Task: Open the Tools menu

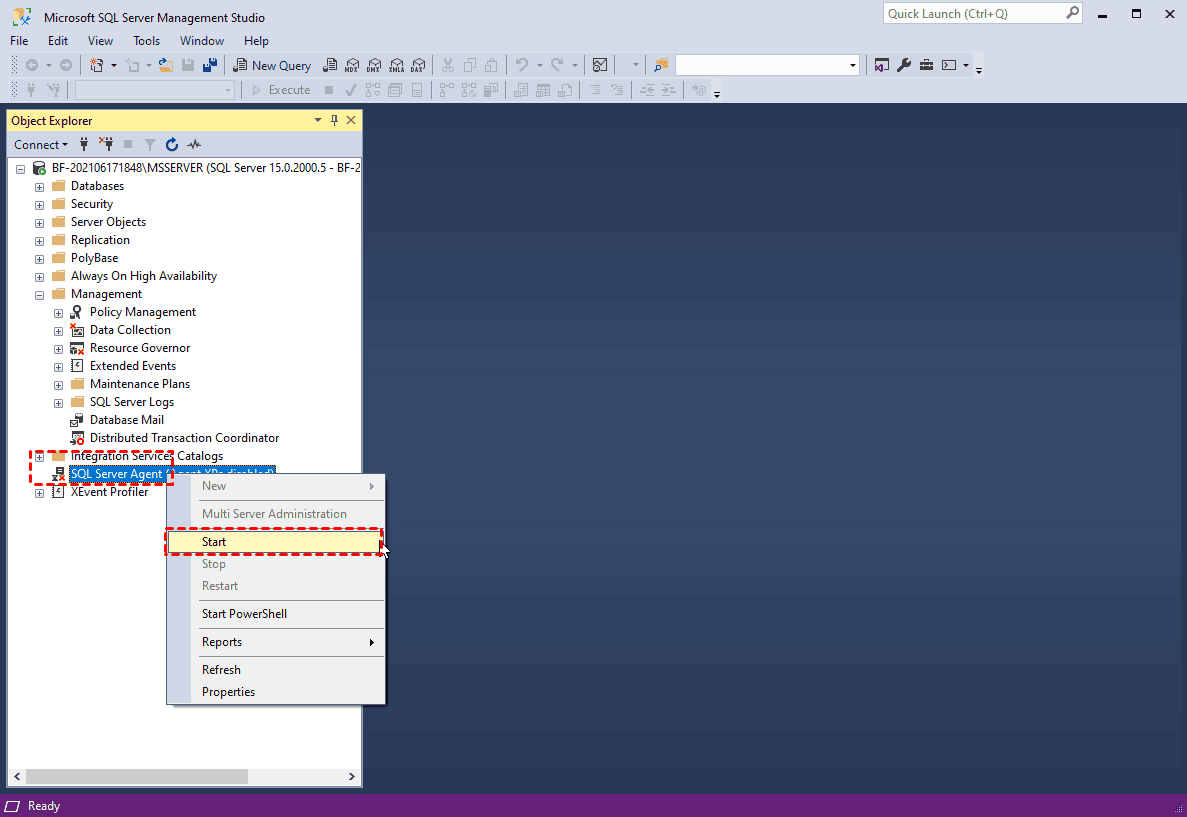Action: [x=146, y=41]
